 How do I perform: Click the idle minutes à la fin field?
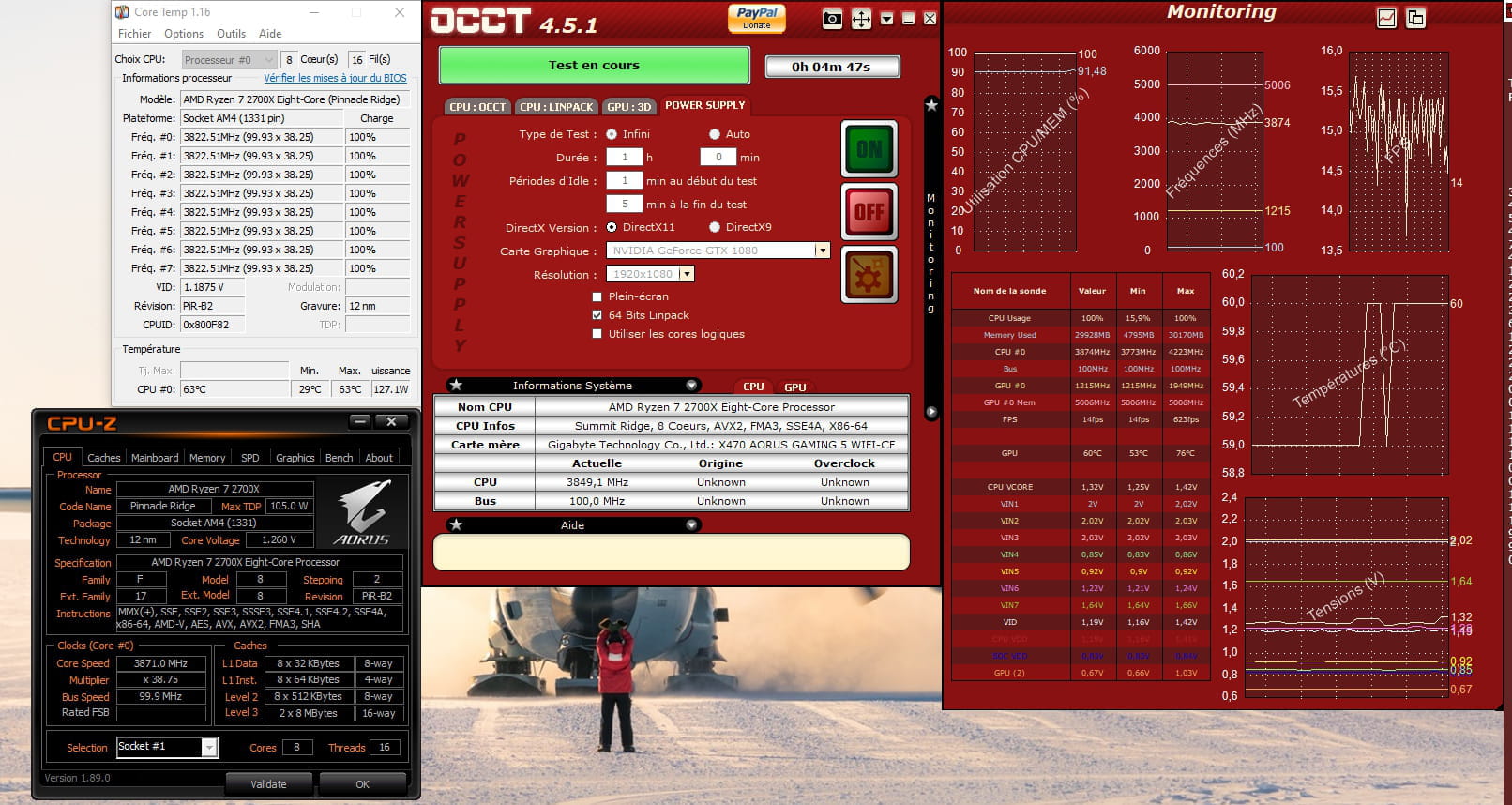(x=625, y=204)
